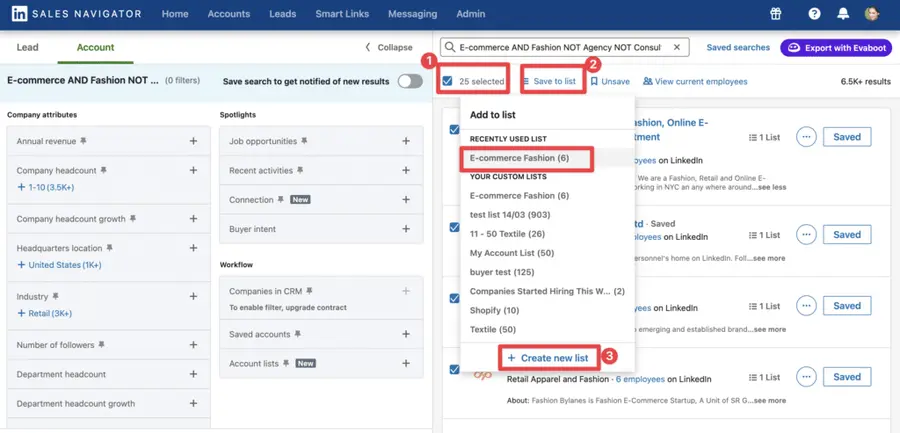Click View current employees
This screenshot has width=900, height=433.
695,82
